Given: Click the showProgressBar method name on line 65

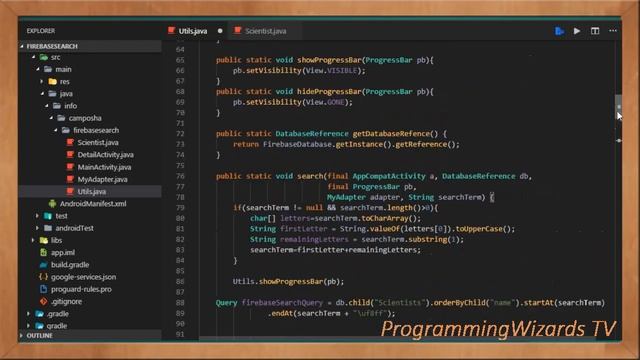Looking at the screenshot, I should coord(329,60).
